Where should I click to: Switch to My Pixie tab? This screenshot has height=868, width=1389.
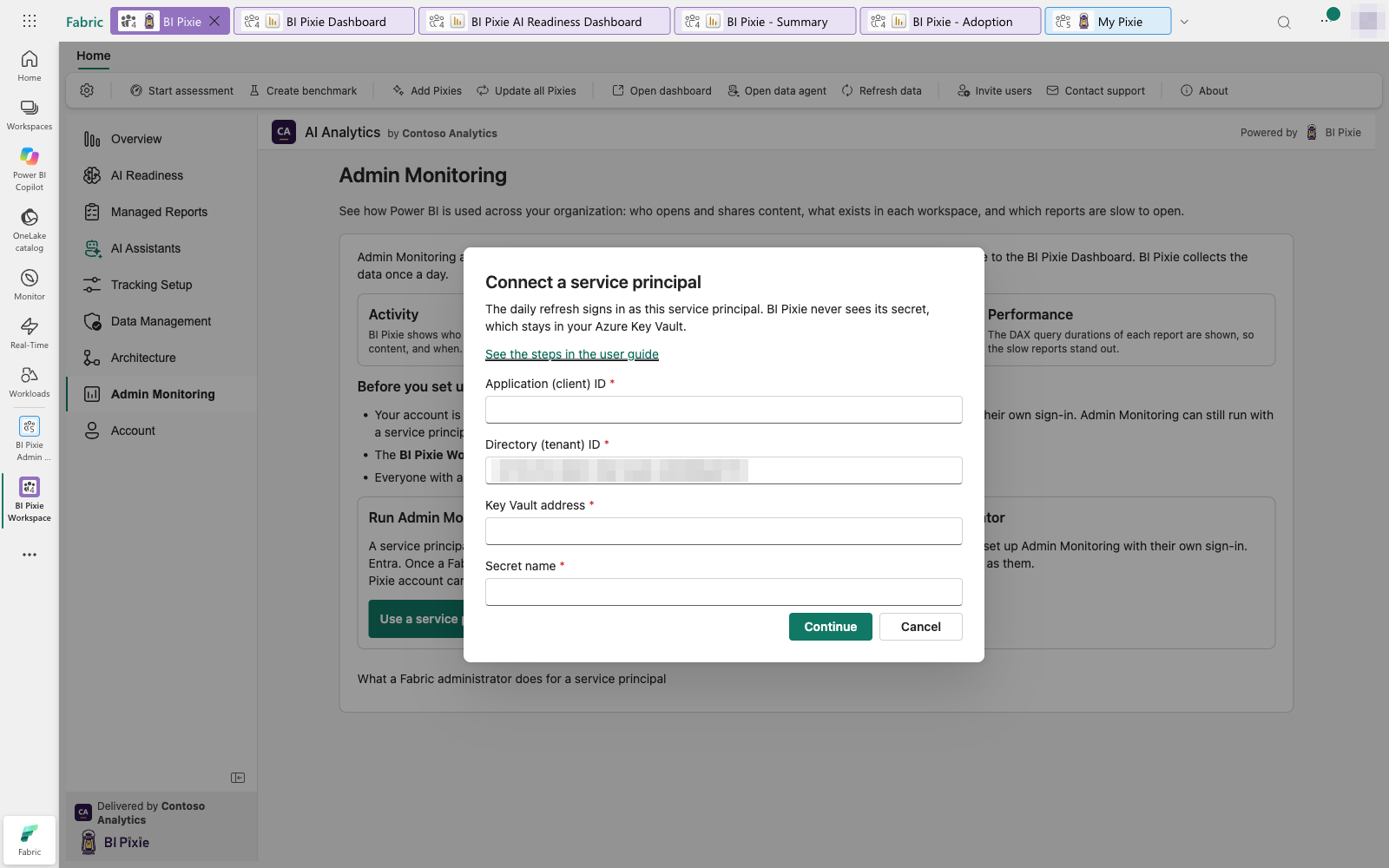(1108, 22)
